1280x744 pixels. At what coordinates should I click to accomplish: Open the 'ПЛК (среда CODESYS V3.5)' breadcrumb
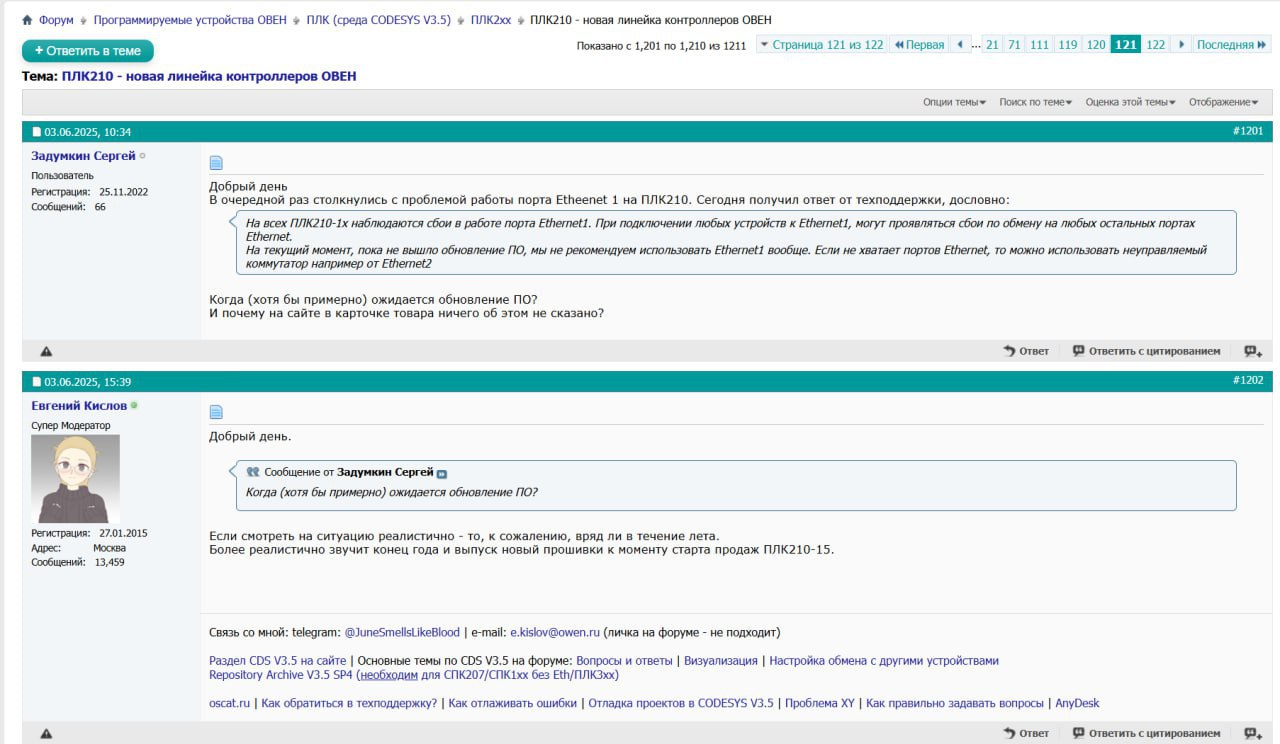click(x=378, y=20)
